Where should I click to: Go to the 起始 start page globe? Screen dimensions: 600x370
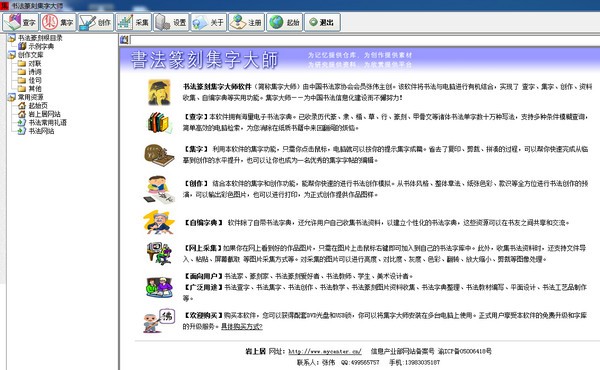point(276,22)
